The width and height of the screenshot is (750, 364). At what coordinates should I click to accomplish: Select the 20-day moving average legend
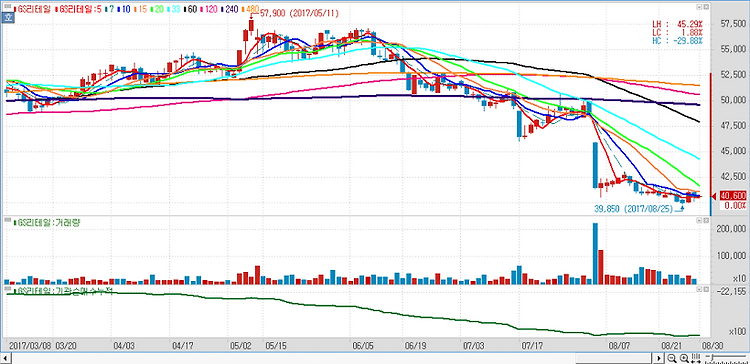point(157,9)
